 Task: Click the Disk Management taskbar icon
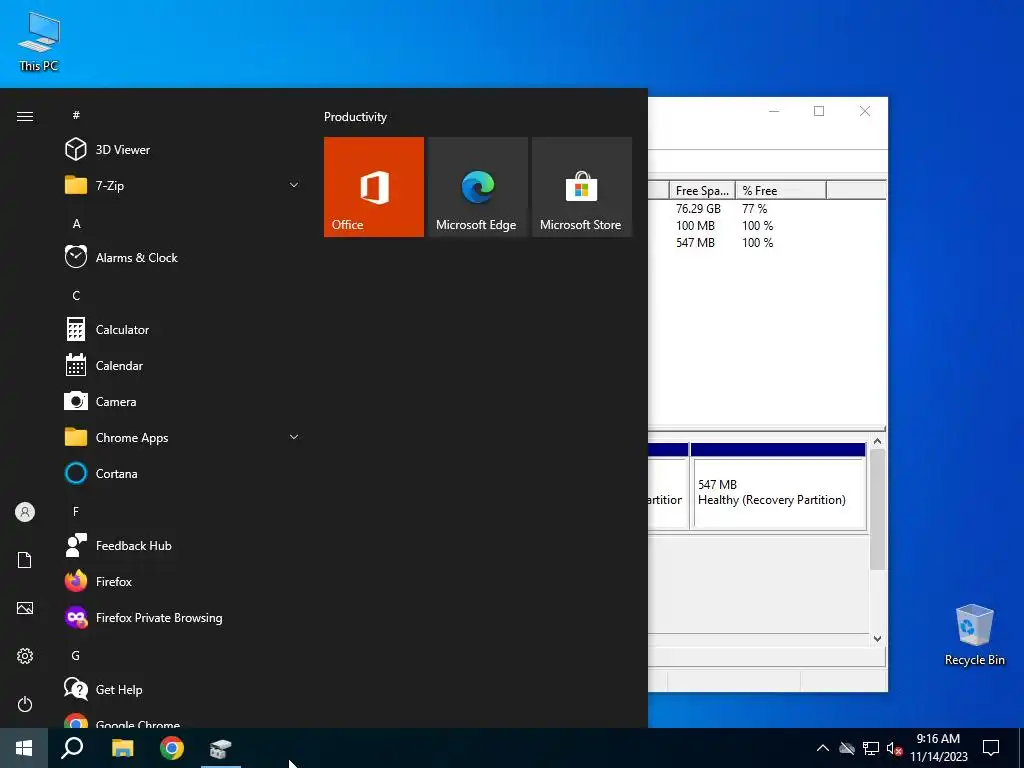221,748
